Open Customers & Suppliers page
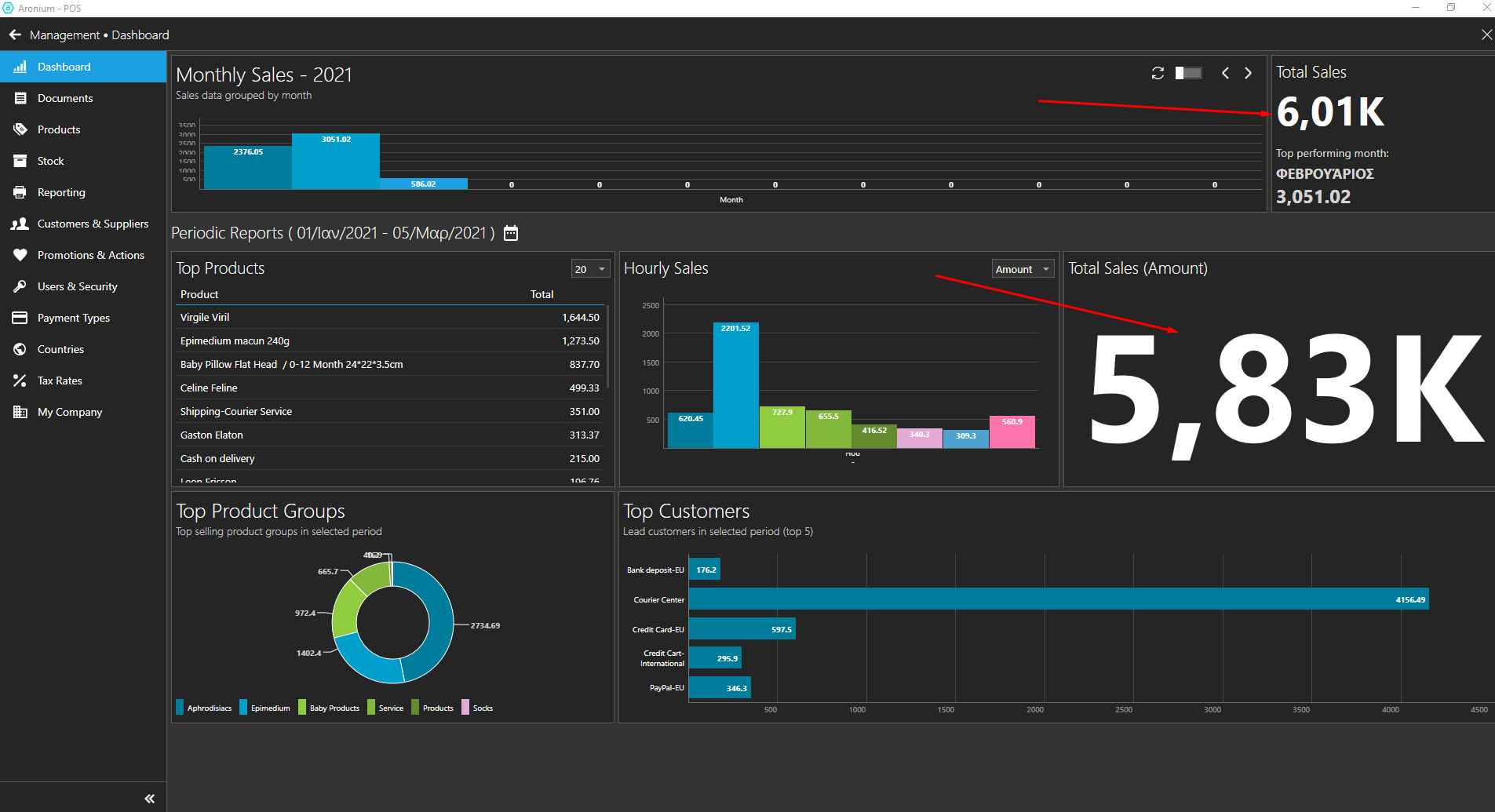The height and width of the screenshot is (812, 1495). coord(93,224)
